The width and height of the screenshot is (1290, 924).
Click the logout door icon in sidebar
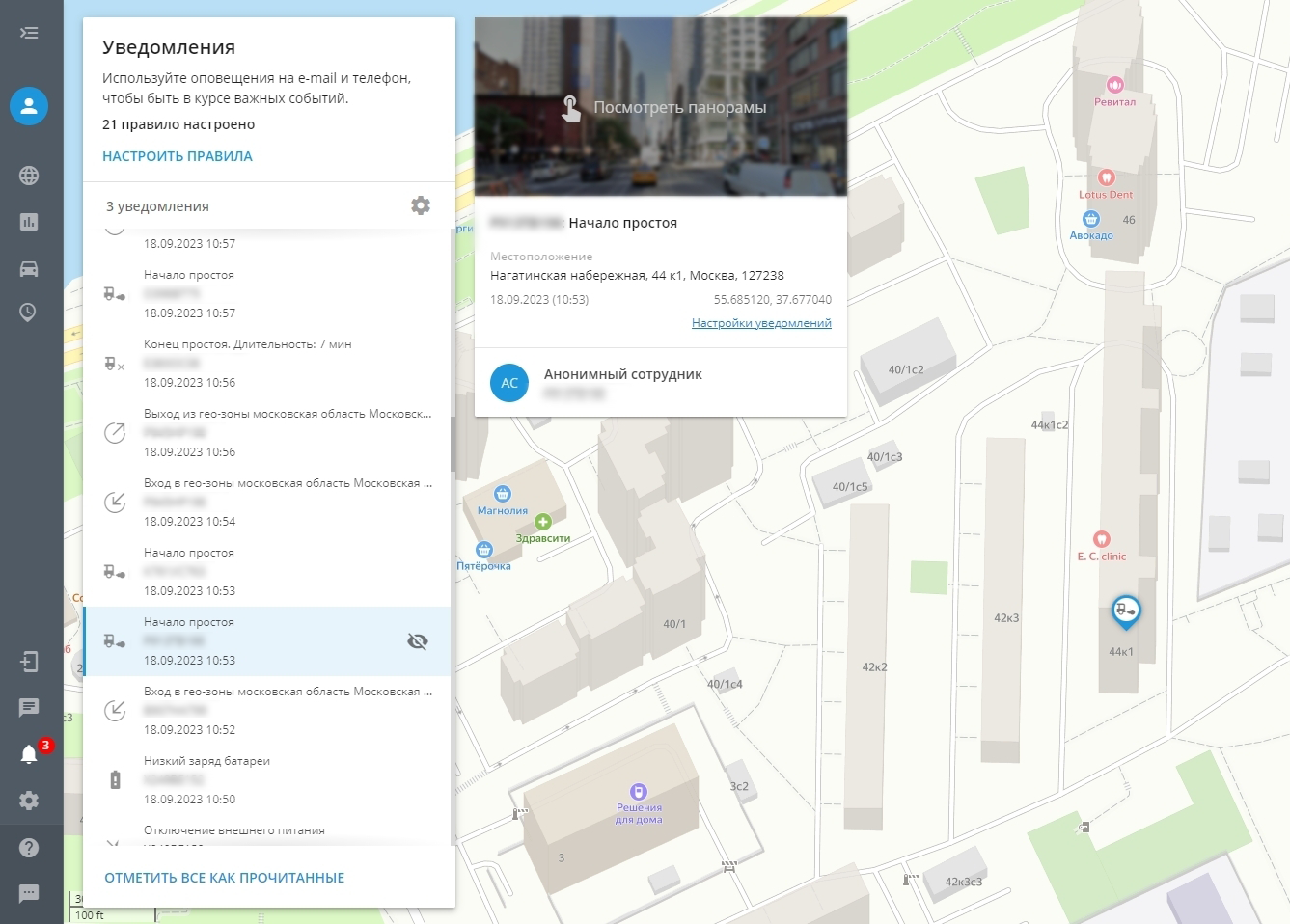click(29, 662)
